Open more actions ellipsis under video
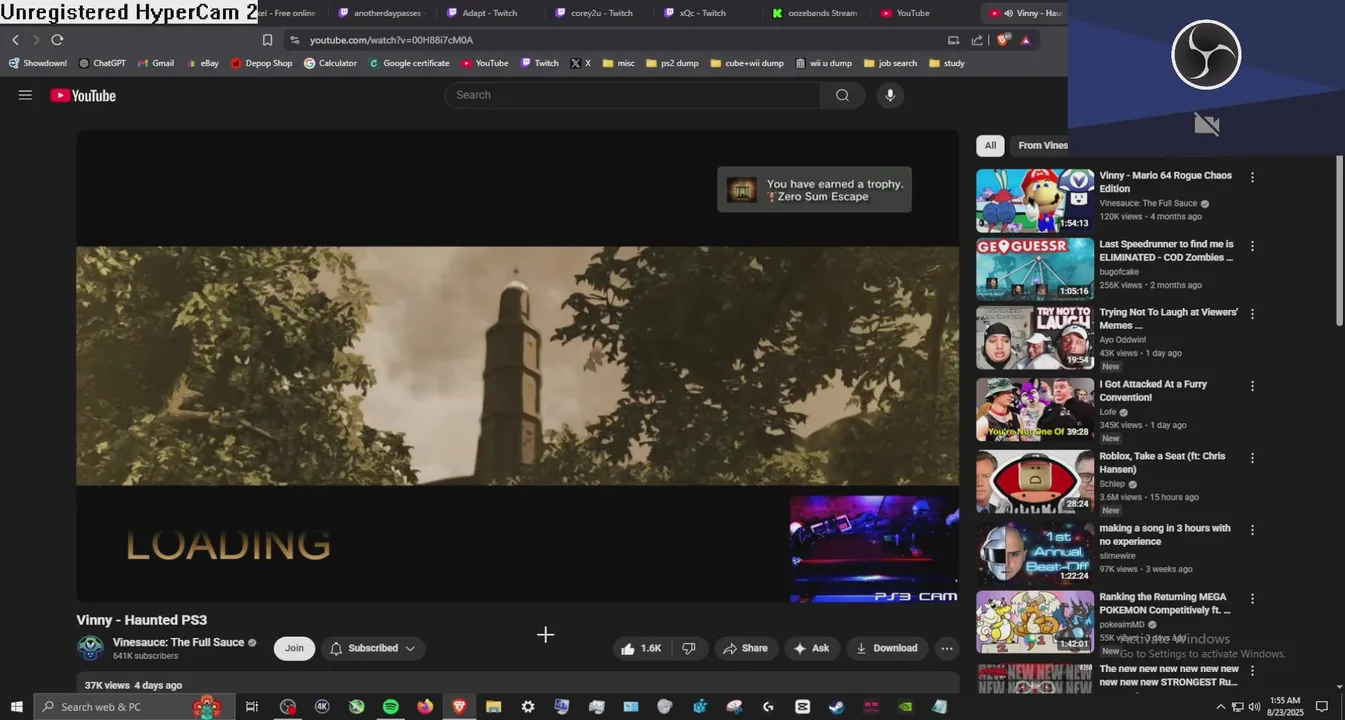 pyautogui.click(x=946, y=648)
